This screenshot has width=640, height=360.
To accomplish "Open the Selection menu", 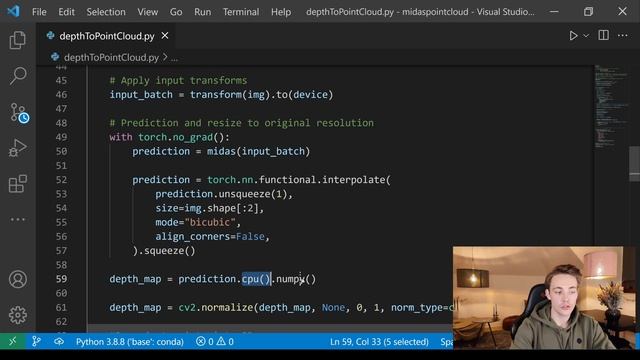I will [106, 12].
